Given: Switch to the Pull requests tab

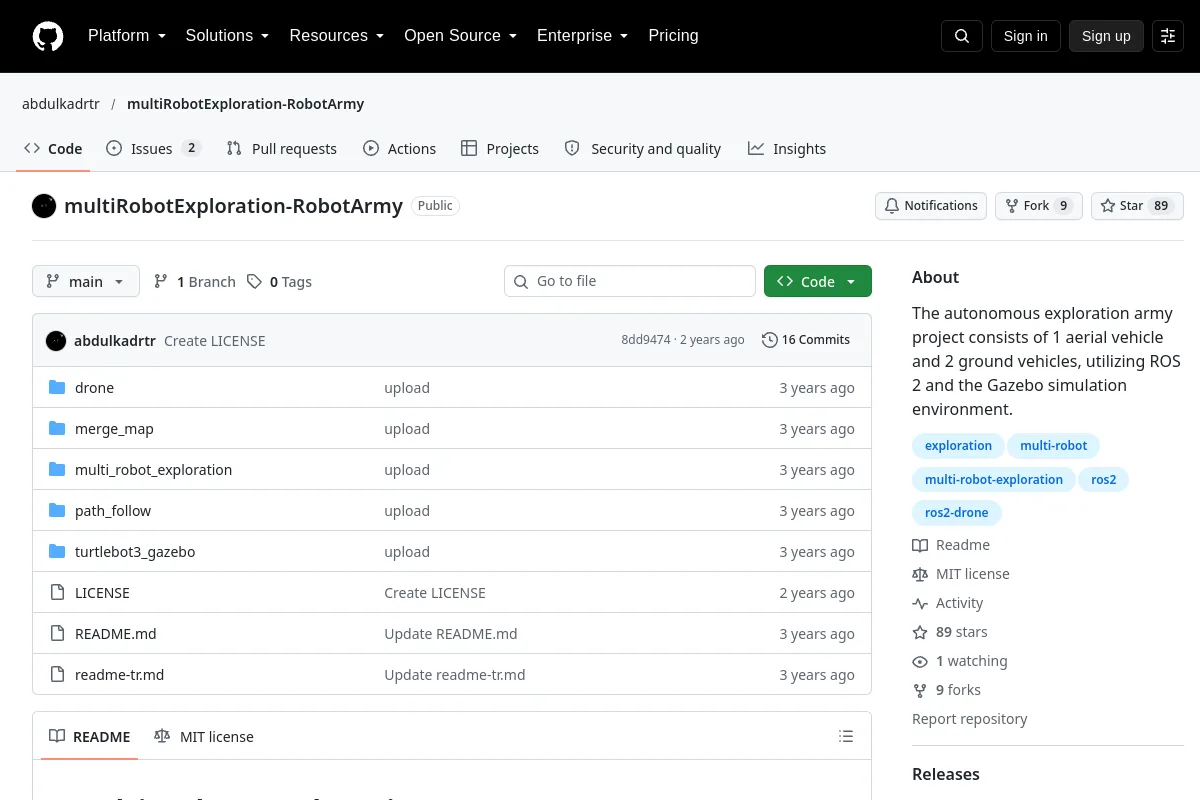Looking at the screenshot, I should coord(282,149).
